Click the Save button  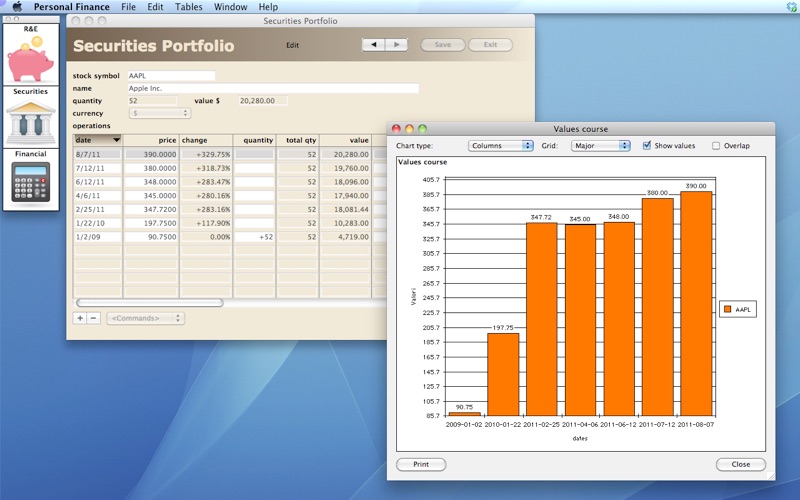pos(443,45)
